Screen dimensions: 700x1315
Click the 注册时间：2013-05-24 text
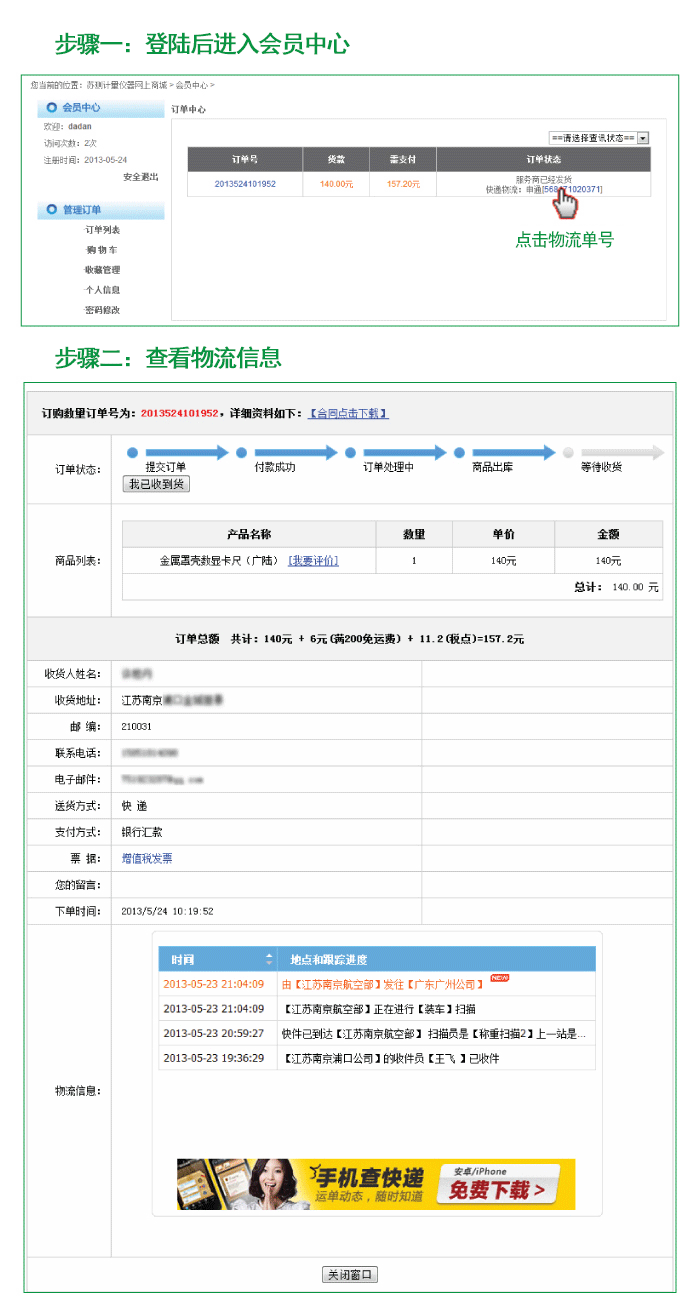click(85, 160)
